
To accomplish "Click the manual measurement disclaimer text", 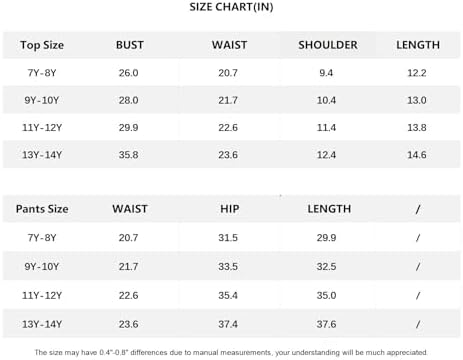I will click(231, 352).
